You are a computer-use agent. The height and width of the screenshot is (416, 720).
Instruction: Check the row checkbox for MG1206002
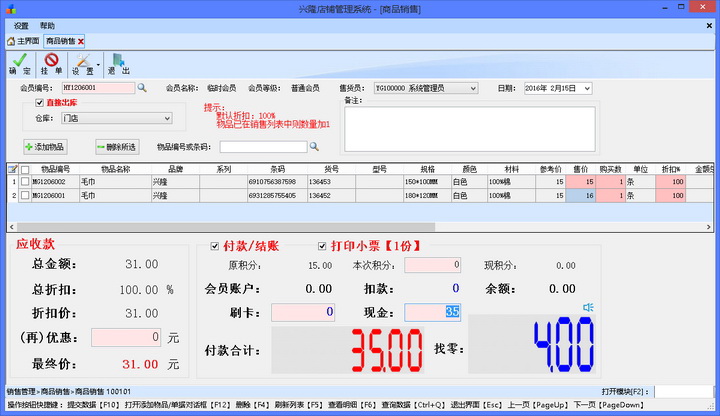[x=25, y=182]
